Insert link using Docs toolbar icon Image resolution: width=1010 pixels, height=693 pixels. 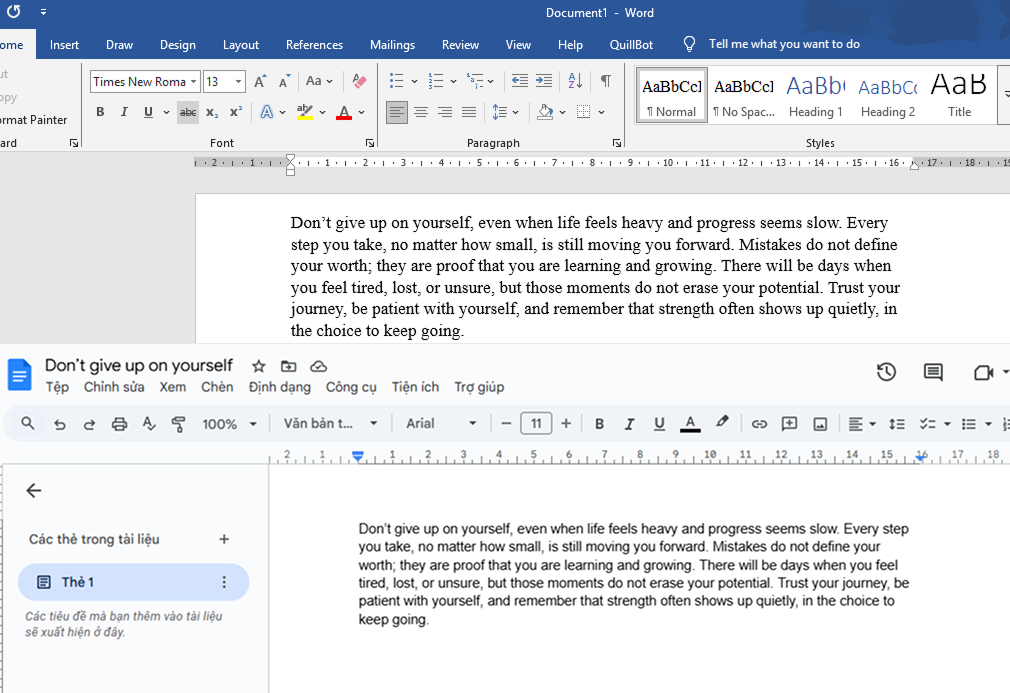pos(759,424)
